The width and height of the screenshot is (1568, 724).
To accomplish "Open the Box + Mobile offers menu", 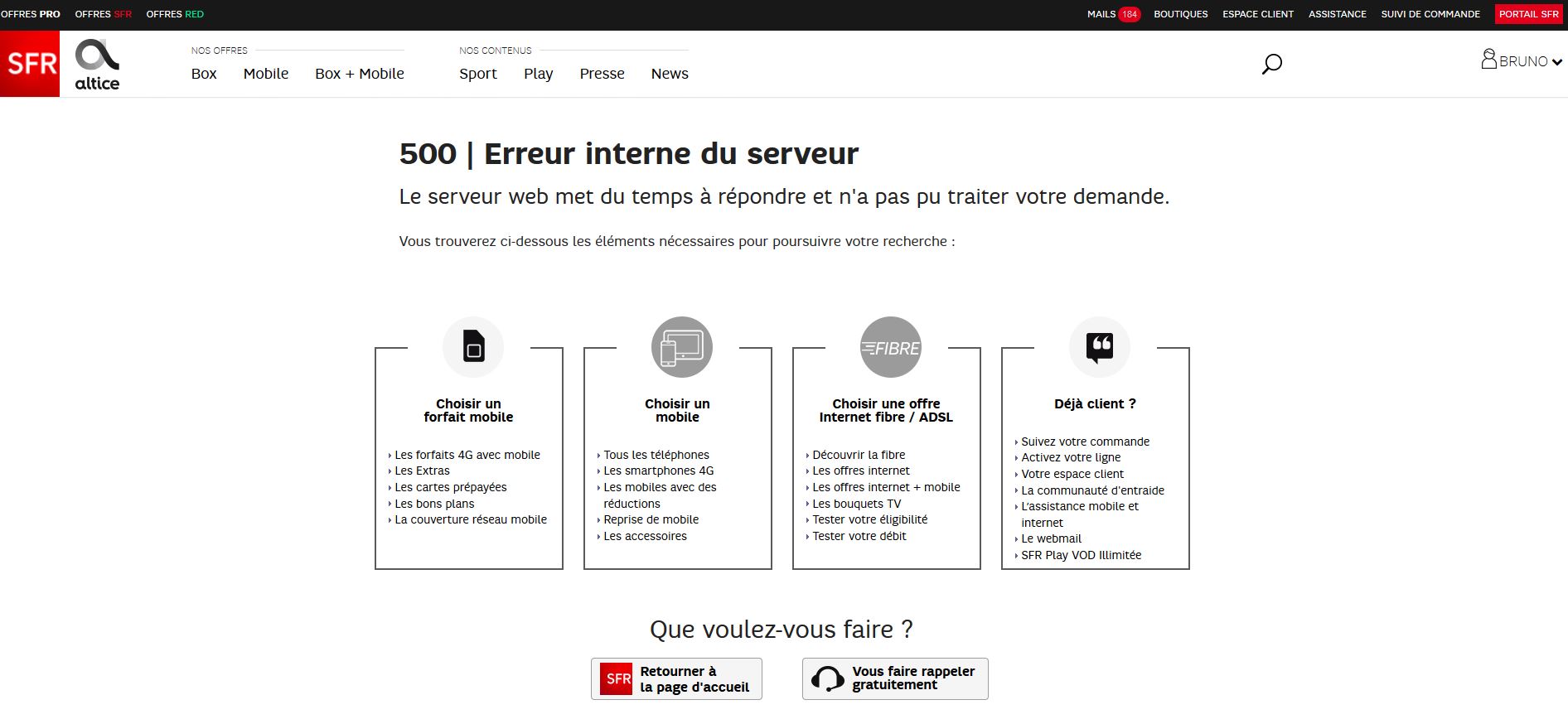I will (359, 74).
